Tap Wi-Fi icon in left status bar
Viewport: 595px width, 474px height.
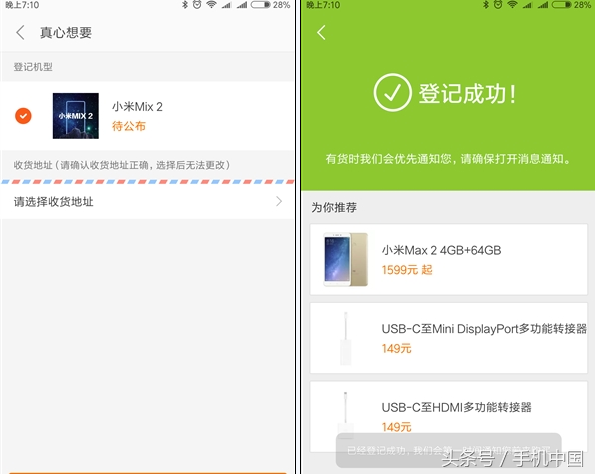211,5
